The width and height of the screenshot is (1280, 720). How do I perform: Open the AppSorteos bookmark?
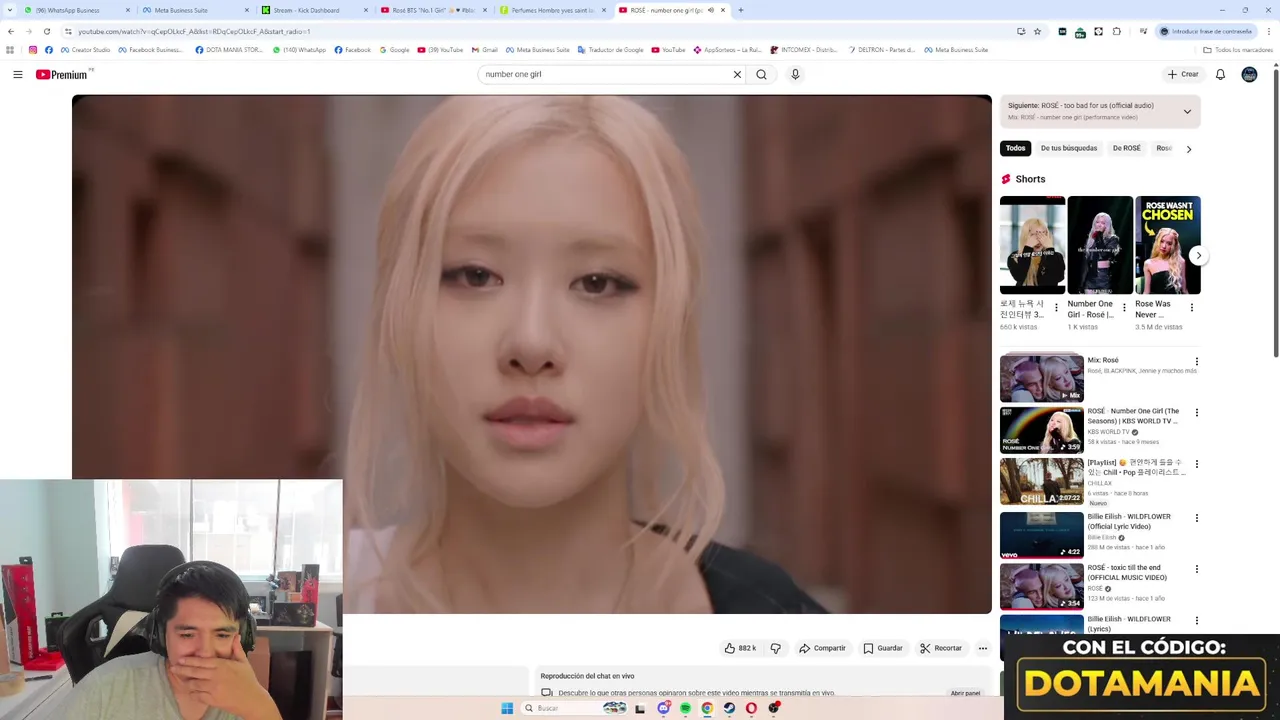728,49
